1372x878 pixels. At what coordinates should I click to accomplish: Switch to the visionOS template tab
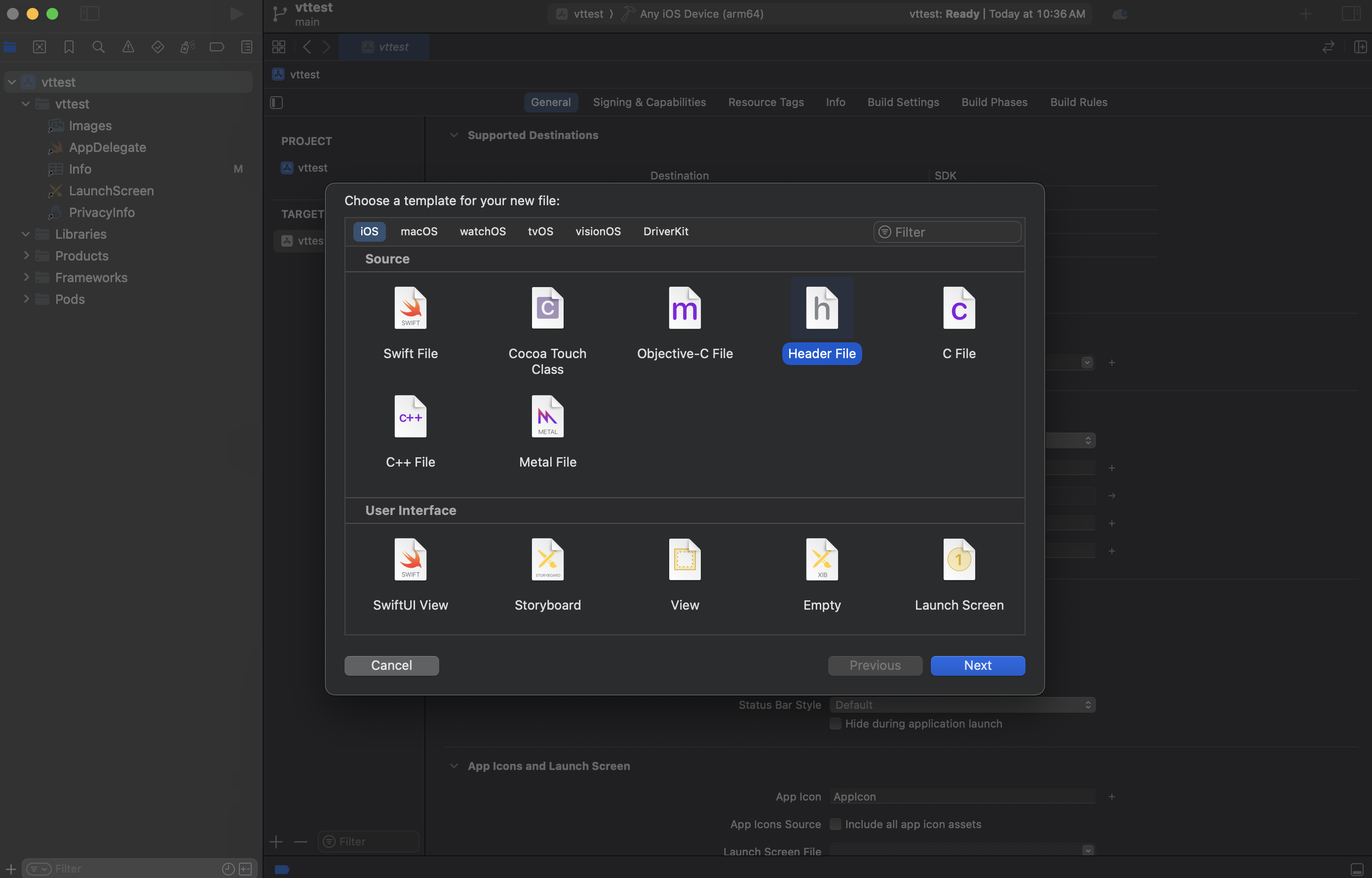[598, 231]
